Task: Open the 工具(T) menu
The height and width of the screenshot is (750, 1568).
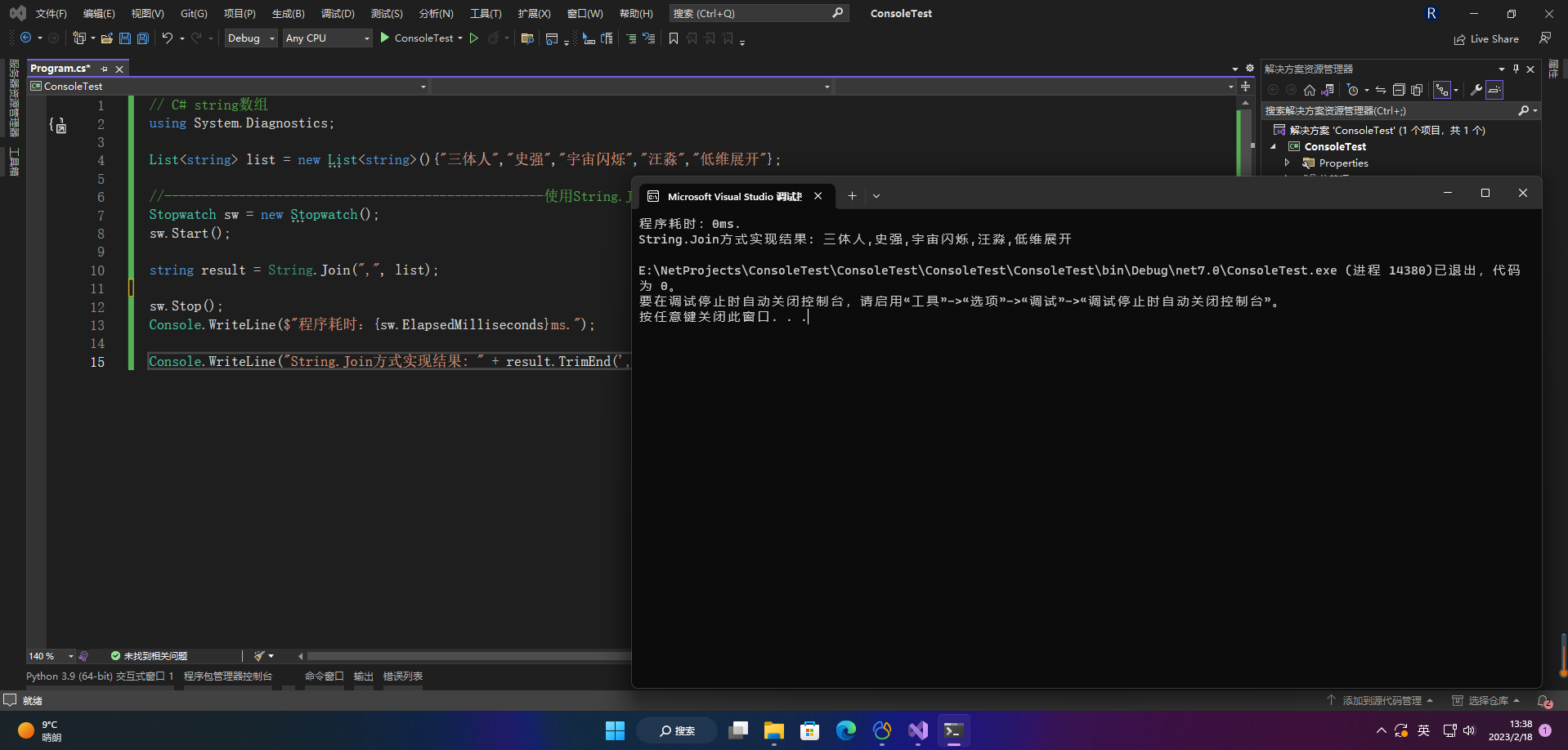Action: (x=486, y=14)
